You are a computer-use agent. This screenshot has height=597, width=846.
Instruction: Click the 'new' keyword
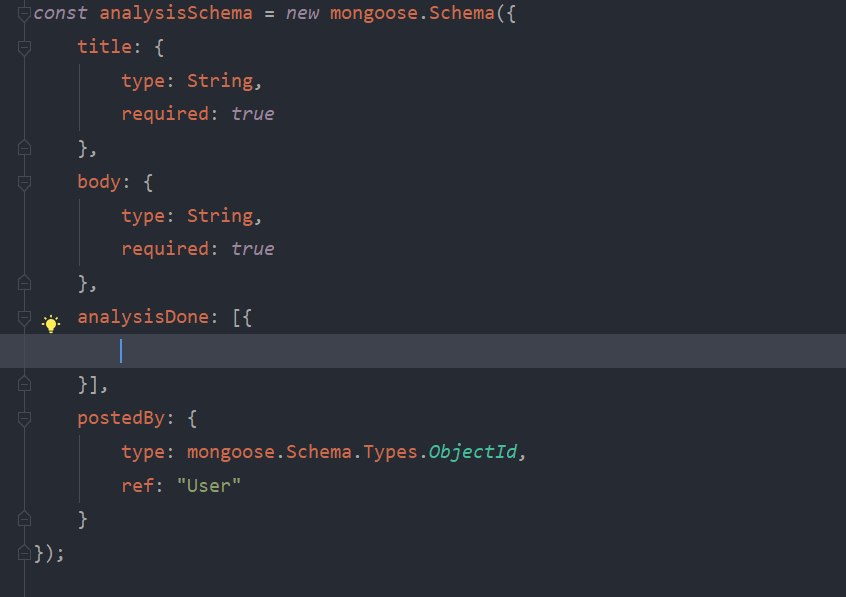click(x=302, y=13)
